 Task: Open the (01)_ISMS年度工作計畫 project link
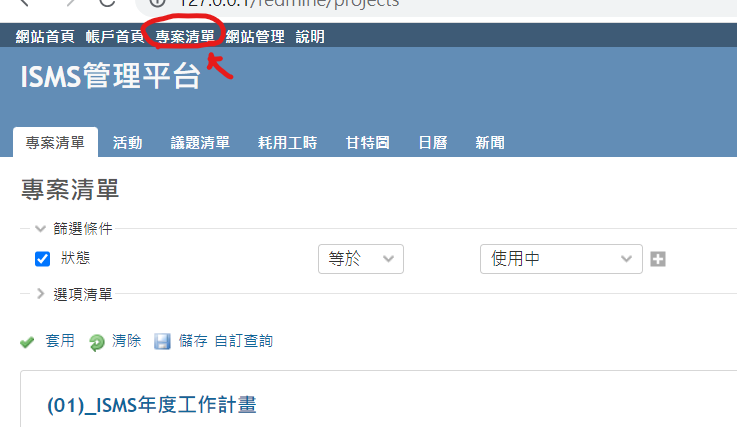click(152, 405)
